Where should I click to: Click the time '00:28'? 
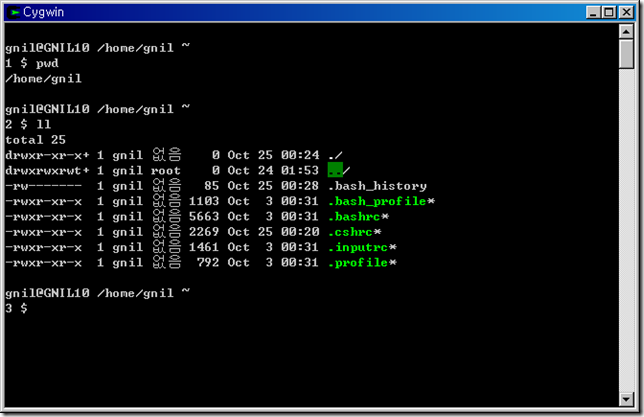[x=300, y=186]
